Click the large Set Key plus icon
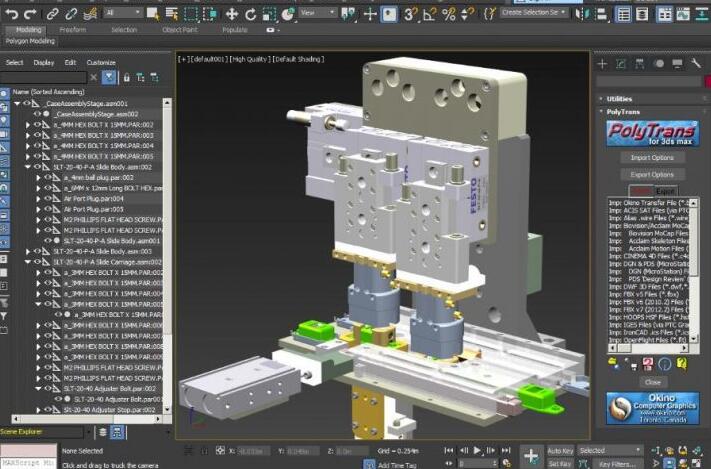This screenshot has width=711, height=469. coord(531,455)
